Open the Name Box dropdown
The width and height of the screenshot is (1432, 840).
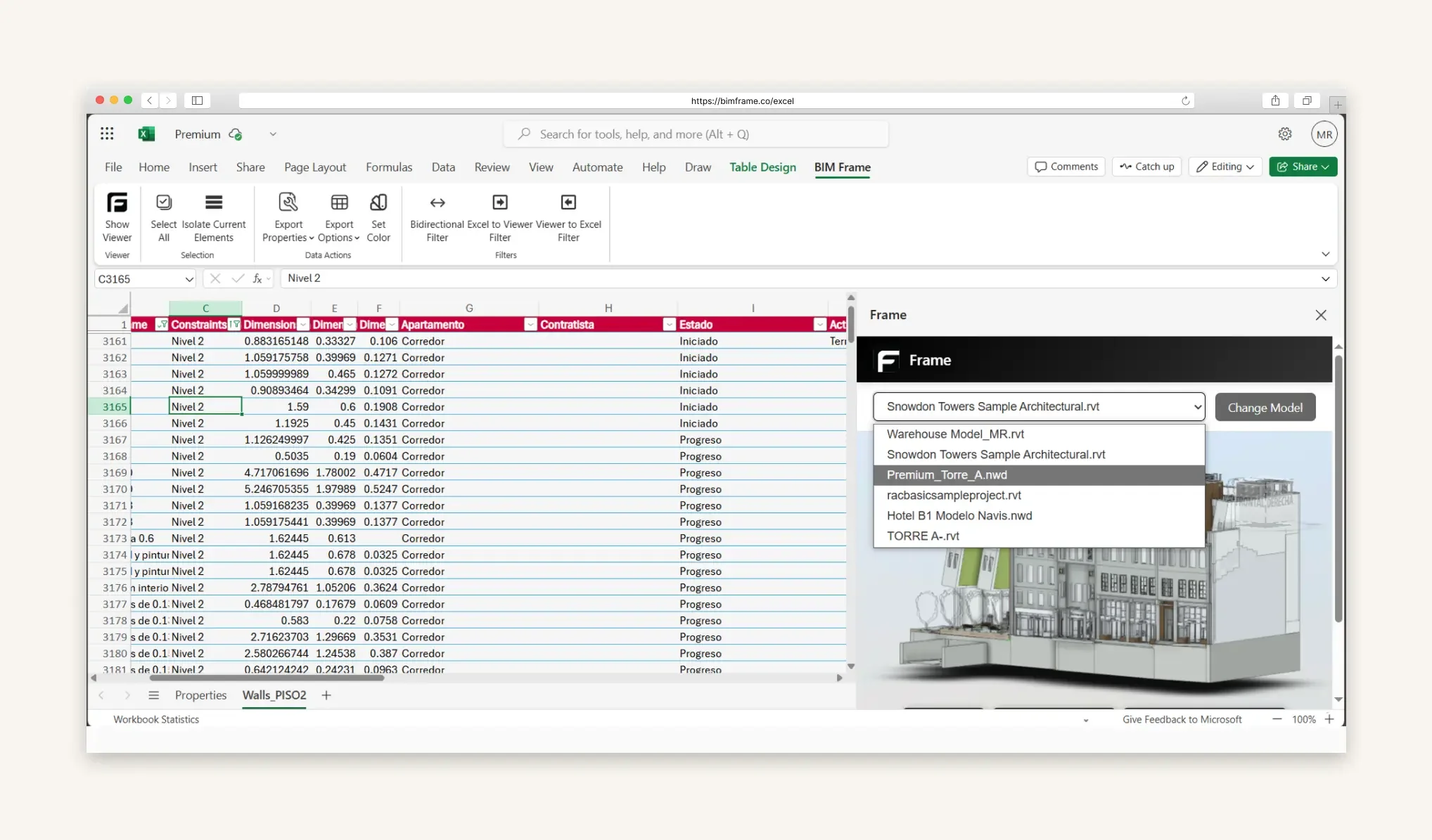tap(189, 279)
